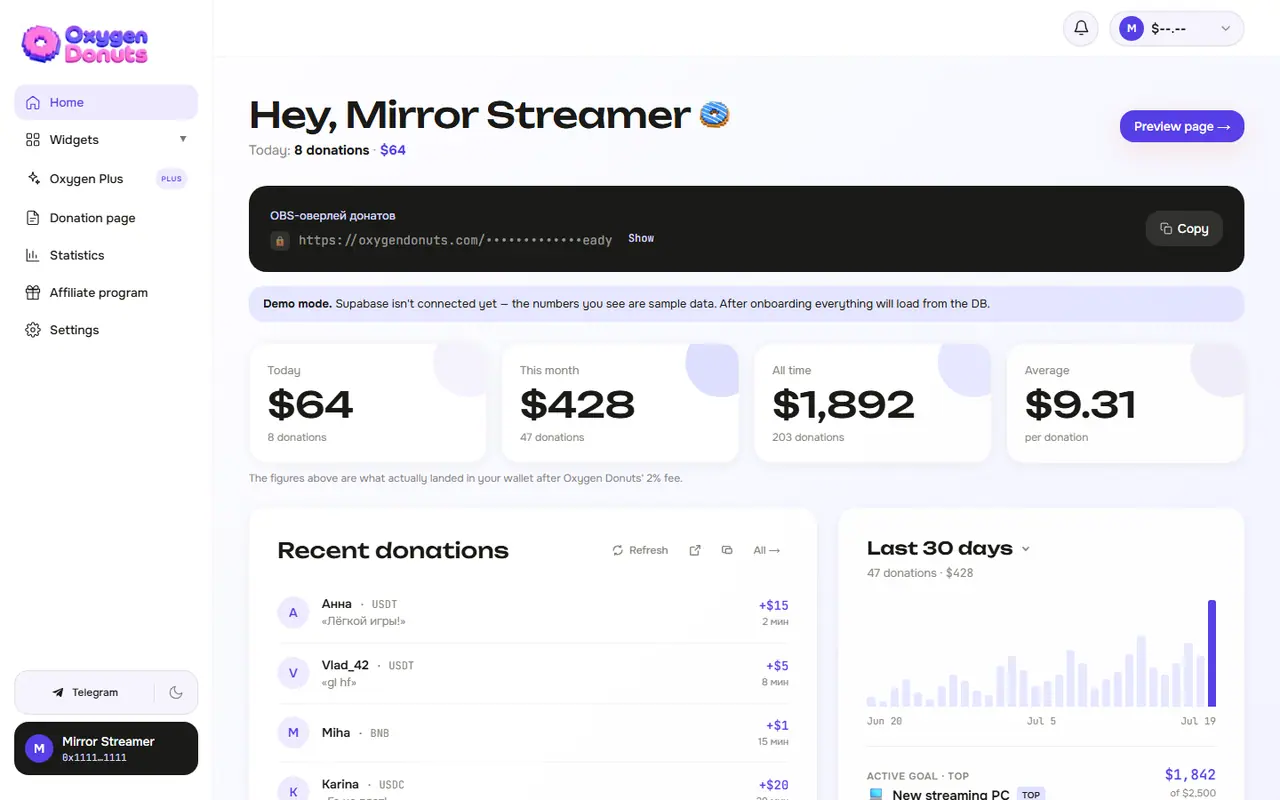Click the Preview page button

tap(1182, 126)
